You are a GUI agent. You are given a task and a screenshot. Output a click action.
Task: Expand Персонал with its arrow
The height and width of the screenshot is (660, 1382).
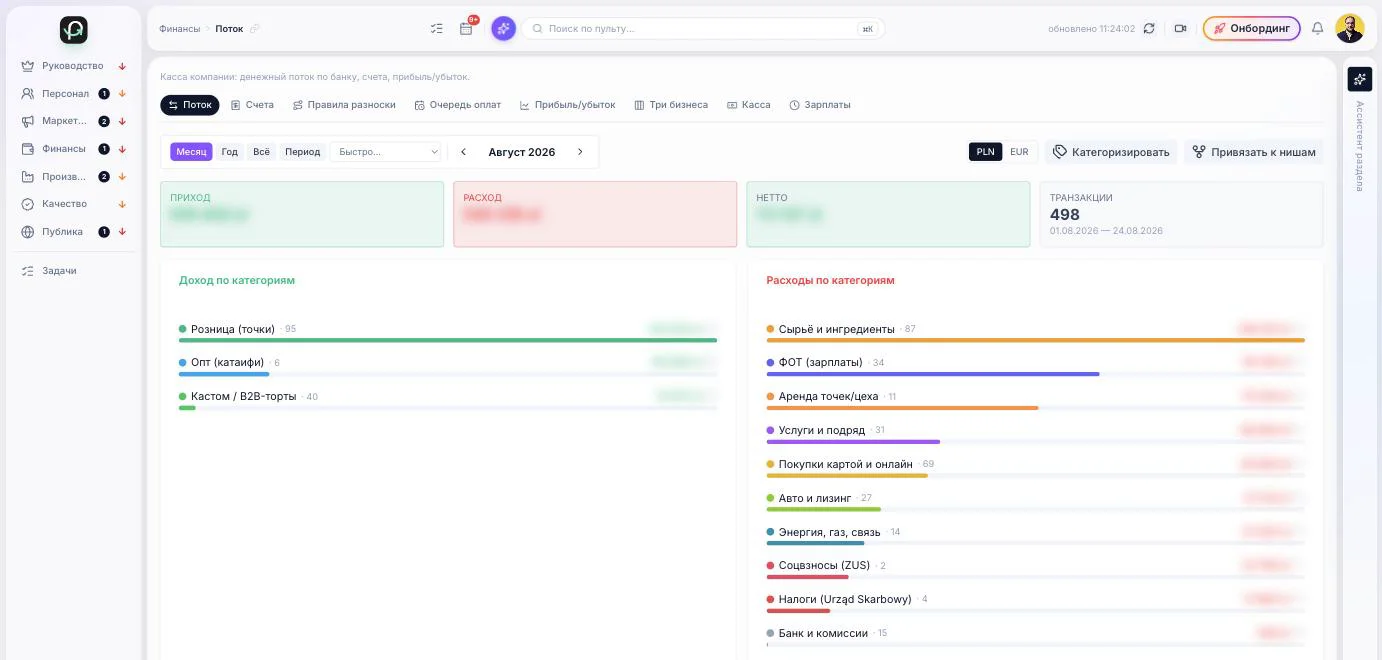(122, 94)
